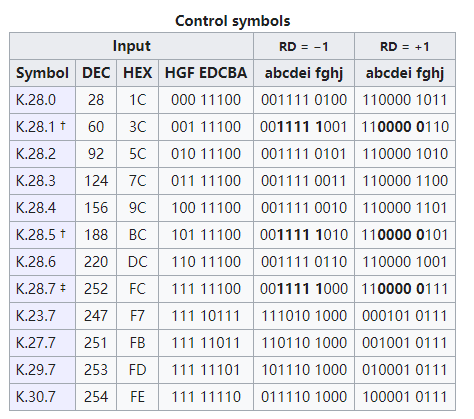The width and height of the screenshot is (474, 419).
Task: Click the HGF EDCBA column header
Action: (x=206, y=73)
